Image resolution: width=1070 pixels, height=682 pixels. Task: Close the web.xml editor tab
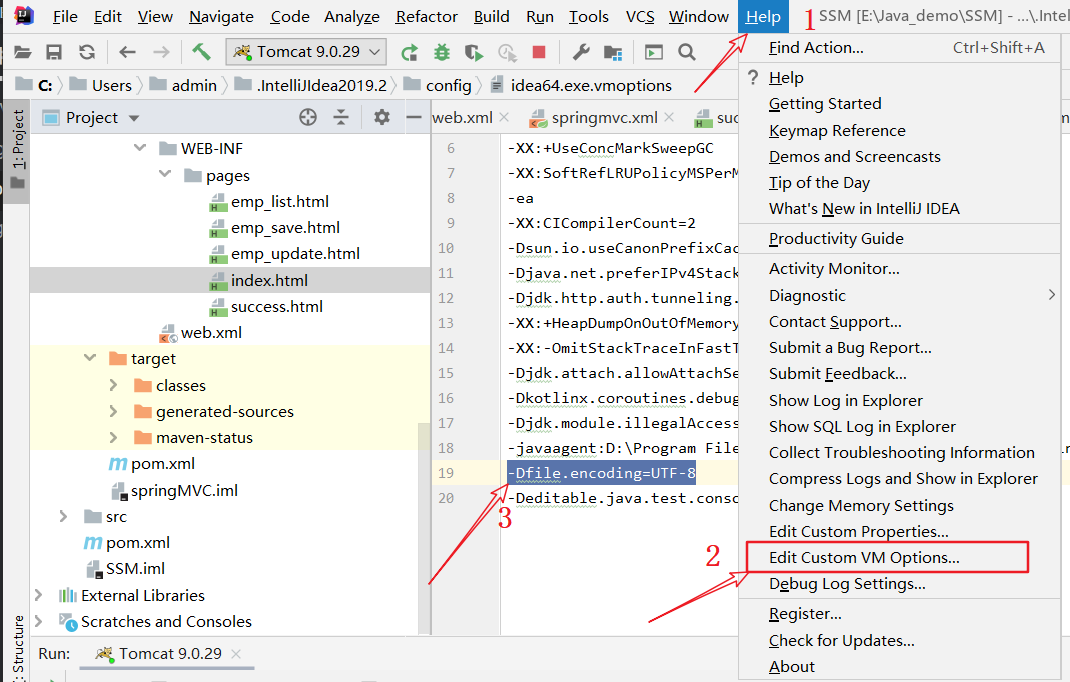point(504,117)
